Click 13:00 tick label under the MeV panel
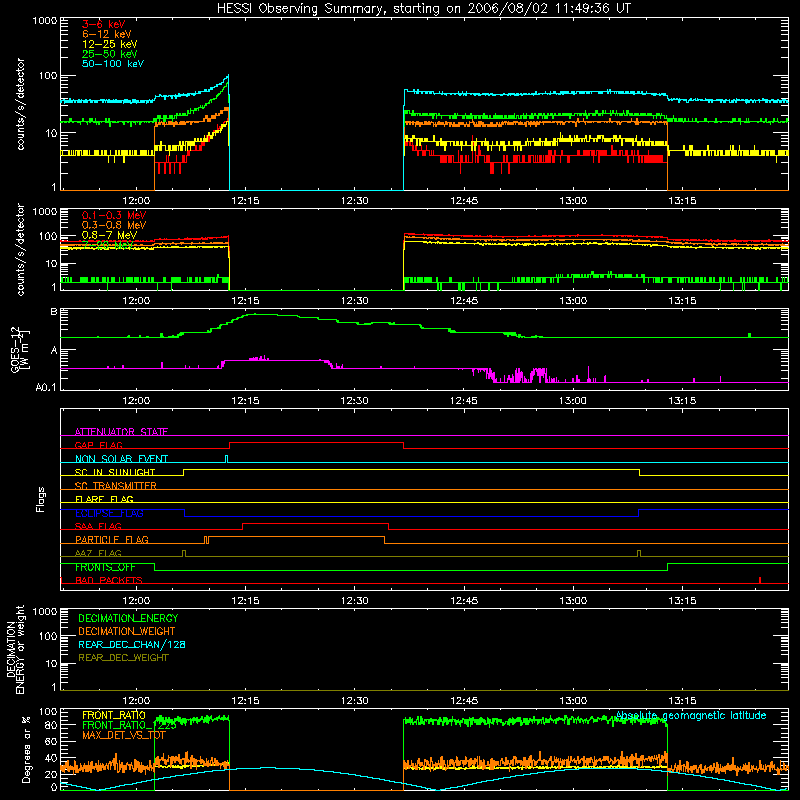The image size is (800, 800). (573, 301)
